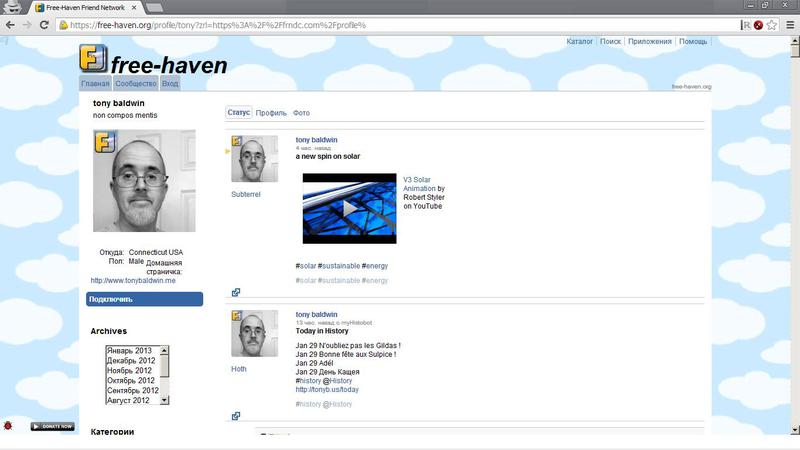Click the #history hashtag link
The height and width of the screenshot is (450, 800).
pyautogui.click(x=308, y=381)
